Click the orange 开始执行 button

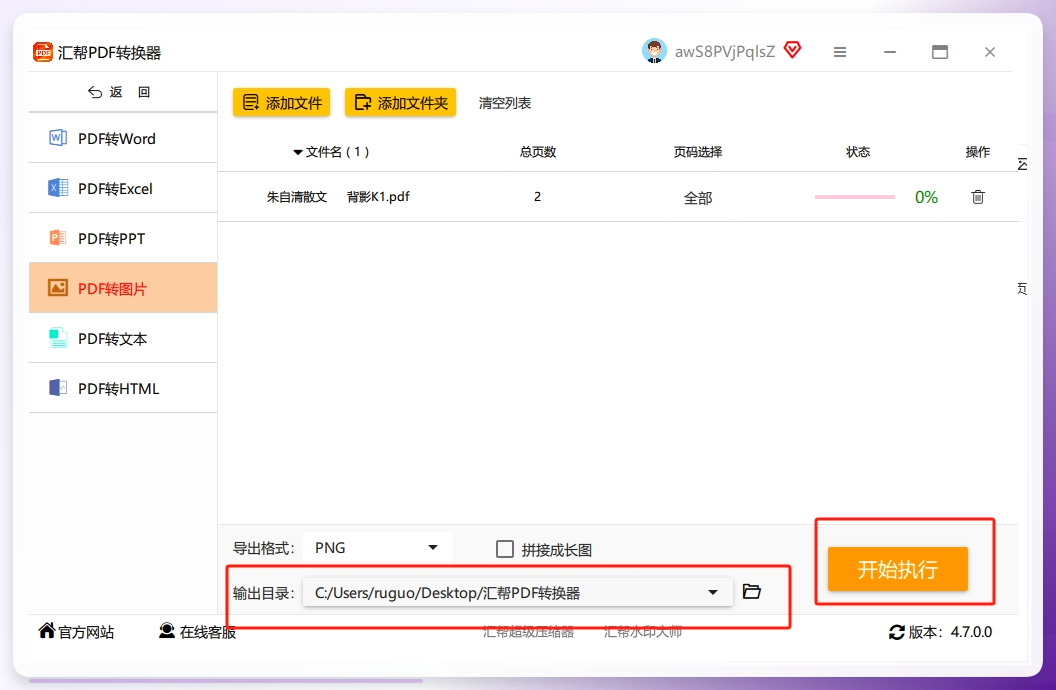coord(898,570)
